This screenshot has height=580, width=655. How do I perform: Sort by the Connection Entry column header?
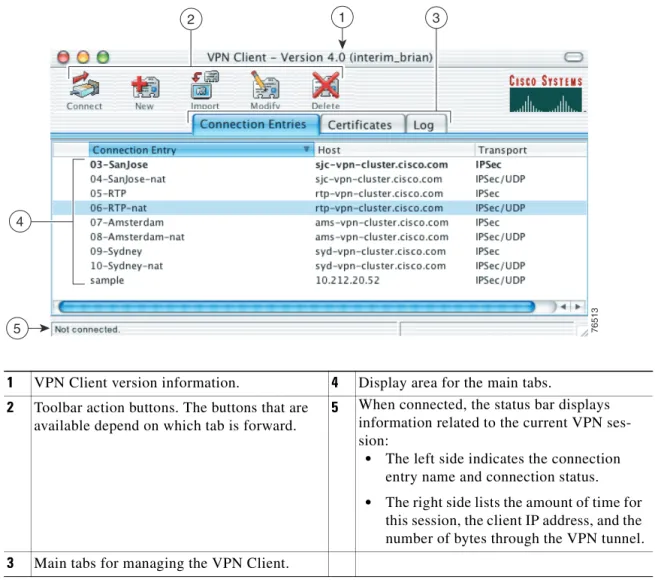pyautogui.click(x=201, y=150)
